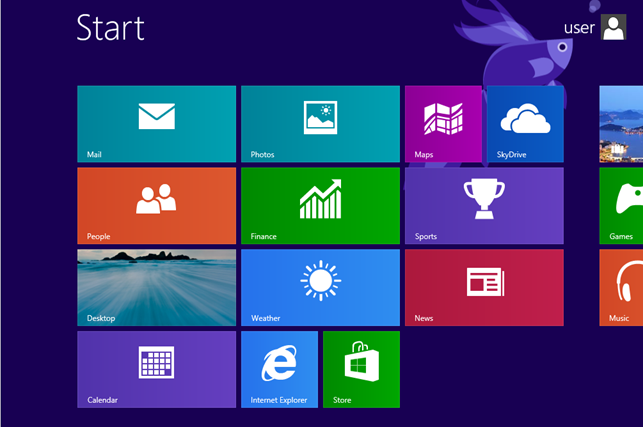Open the News tile
The height and width of the screenshot is (427, 643).
click(x=484, y=288)
